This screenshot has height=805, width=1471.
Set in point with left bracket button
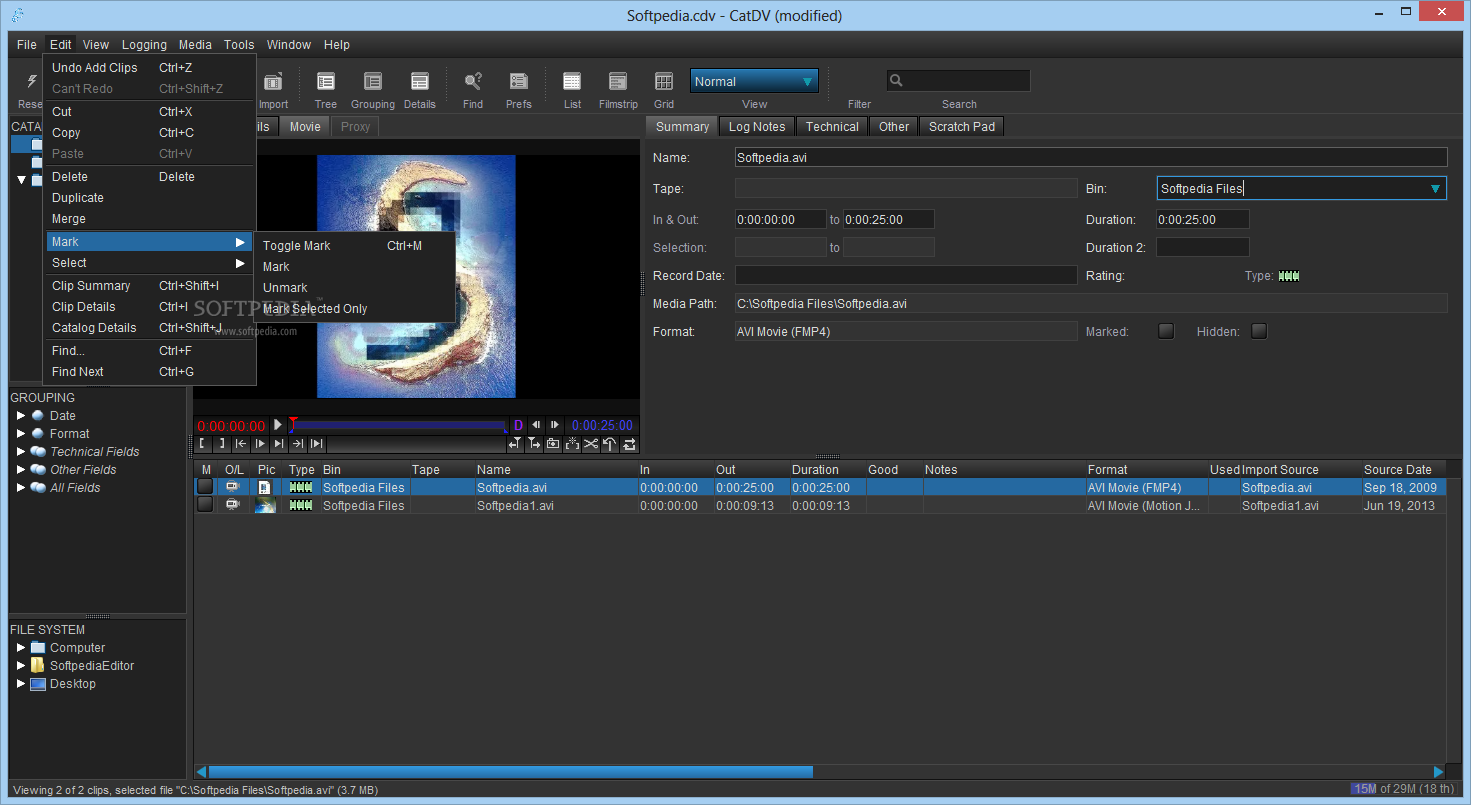(202, 443)
